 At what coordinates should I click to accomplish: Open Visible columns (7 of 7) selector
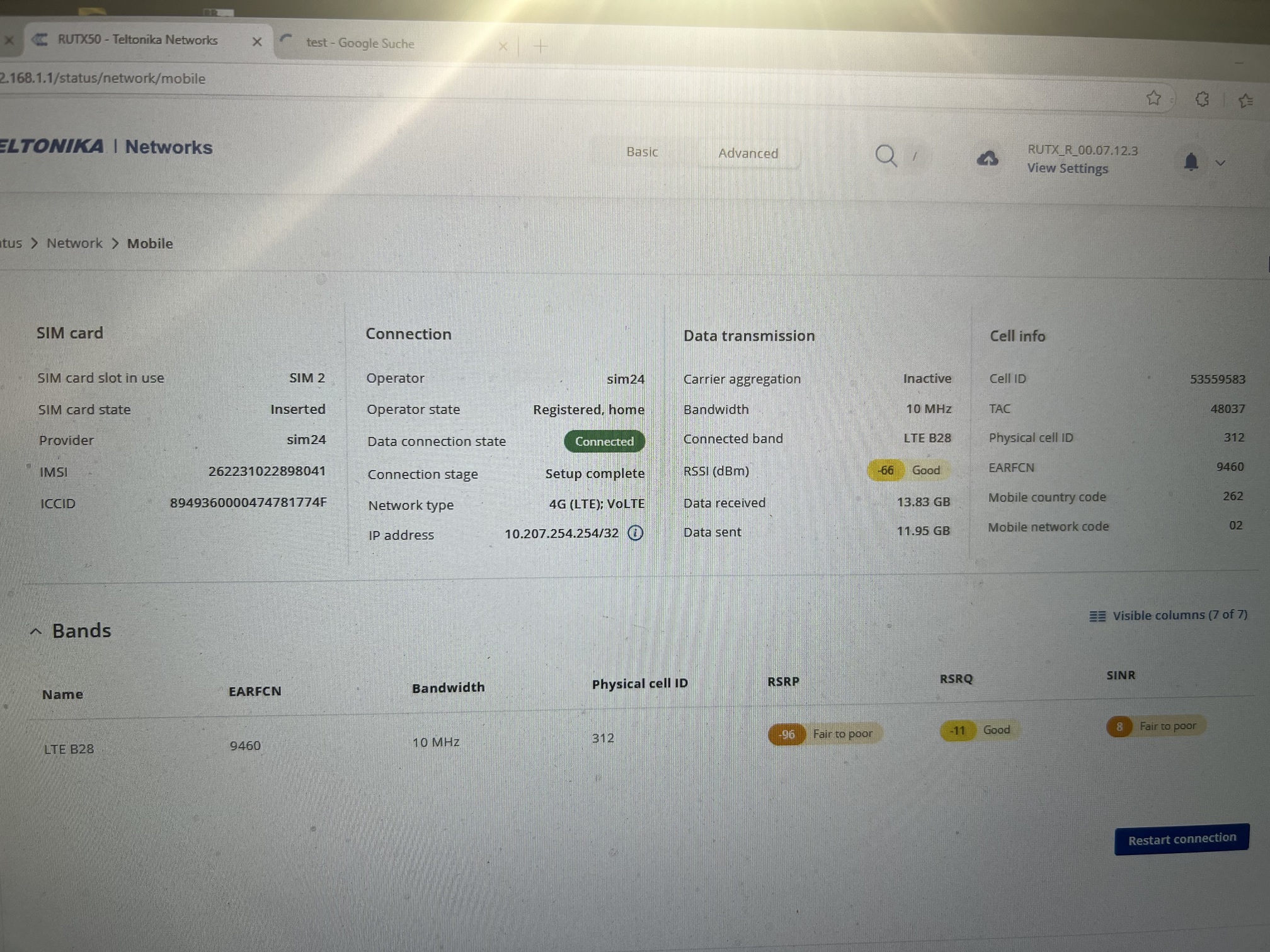[x=1169, y=615]
